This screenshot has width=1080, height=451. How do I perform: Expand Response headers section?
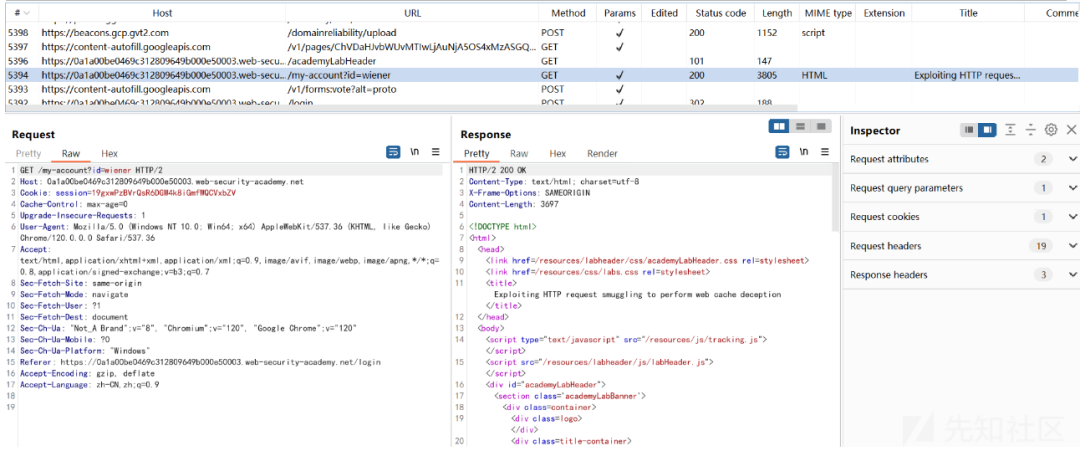[x=961, y=275]
